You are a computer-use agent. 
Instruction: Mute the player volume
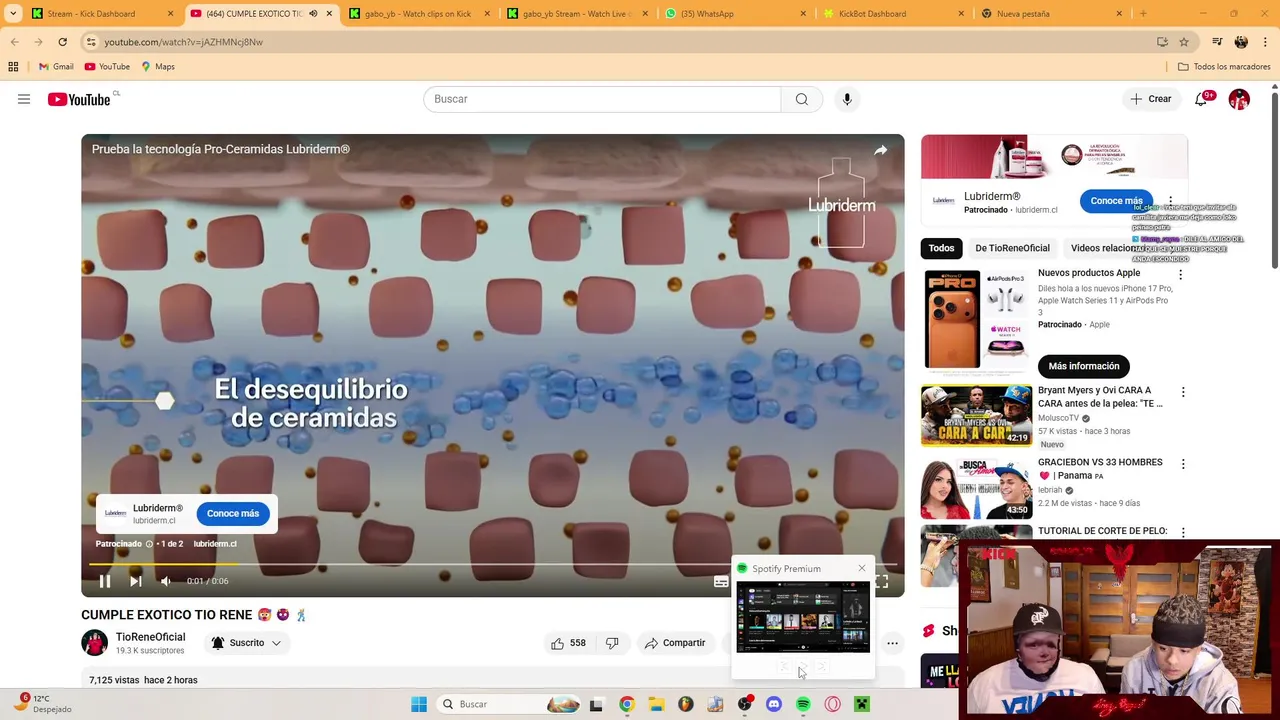pyautogui.click(x=166, y=581)
